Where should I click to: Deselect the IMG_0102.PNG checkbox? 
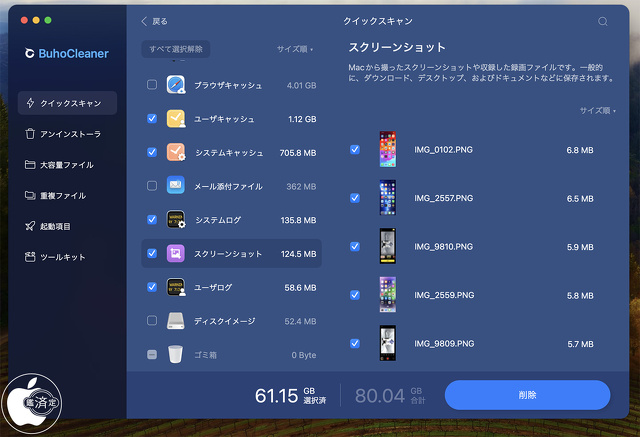[x=355, y=149]
